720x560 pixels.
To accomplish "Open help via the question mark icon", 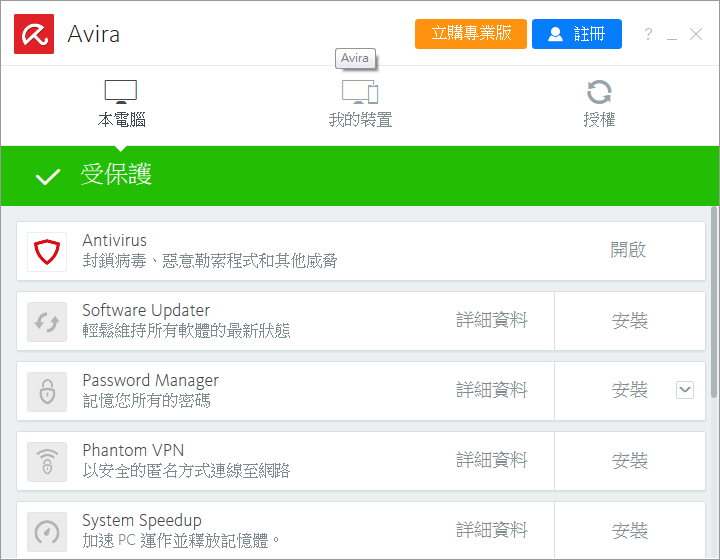I will point(648,34).
